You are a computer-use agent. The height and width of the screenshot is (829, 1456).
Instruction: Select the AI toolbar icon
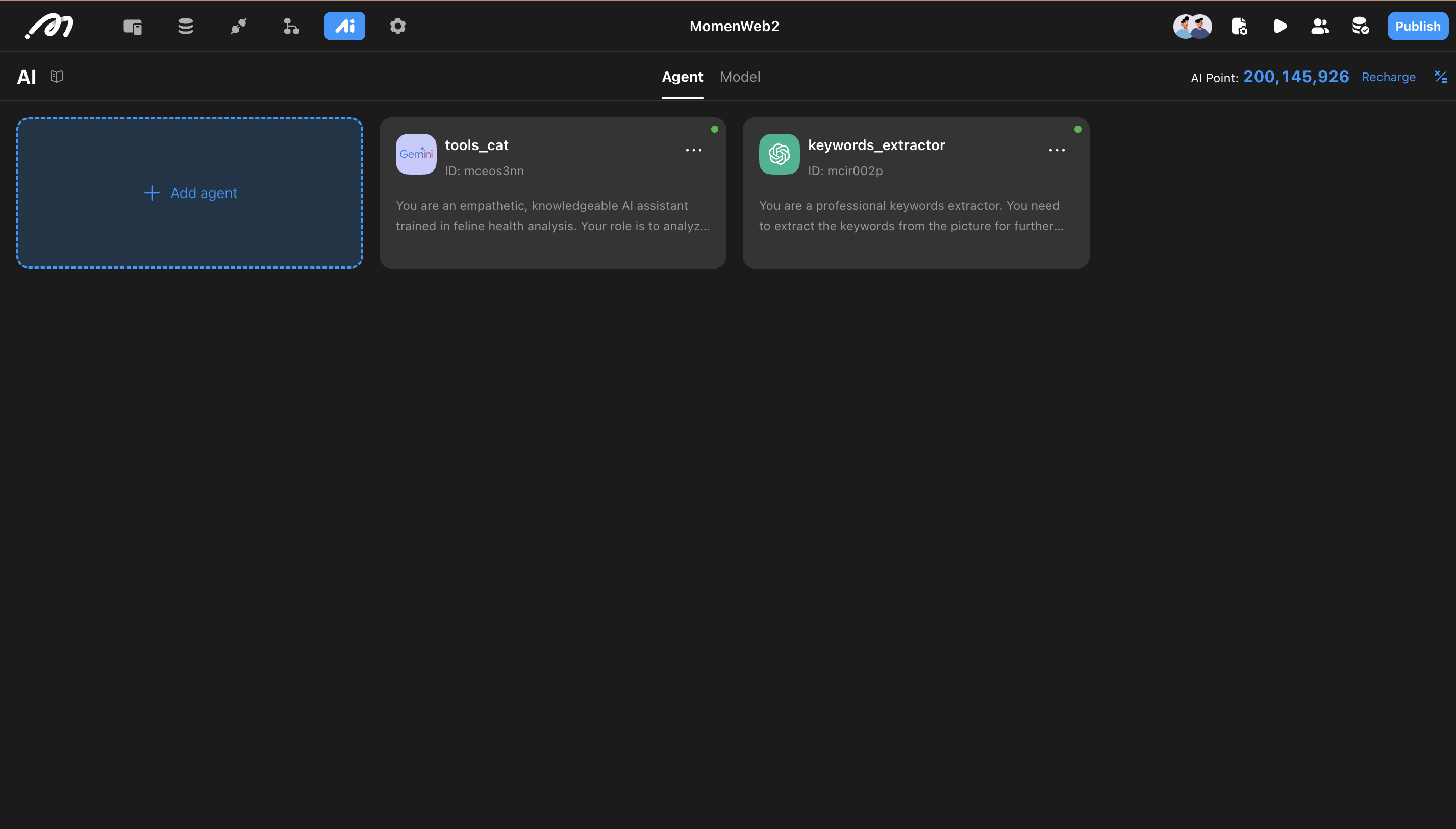pos(344,26)
